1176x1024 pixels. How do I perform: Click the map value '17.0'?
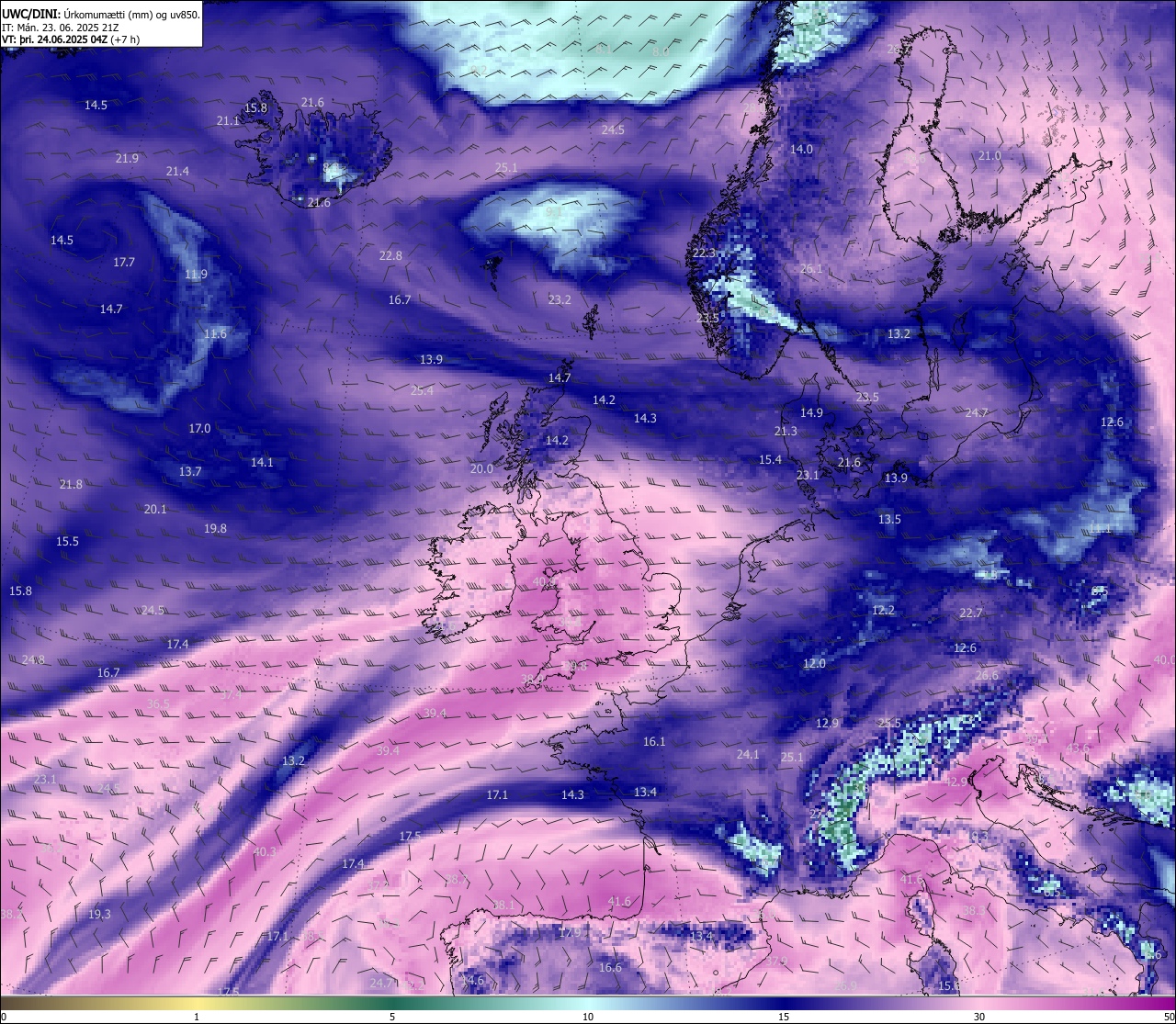(x=199, y=429)
